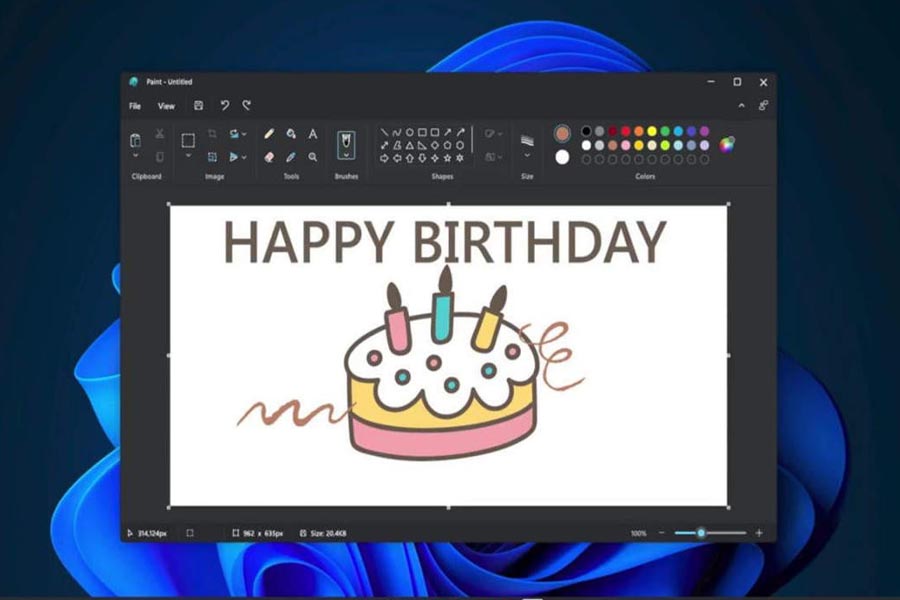
Task: Select the Eraser tool
Action: click(x=269, y=157)
